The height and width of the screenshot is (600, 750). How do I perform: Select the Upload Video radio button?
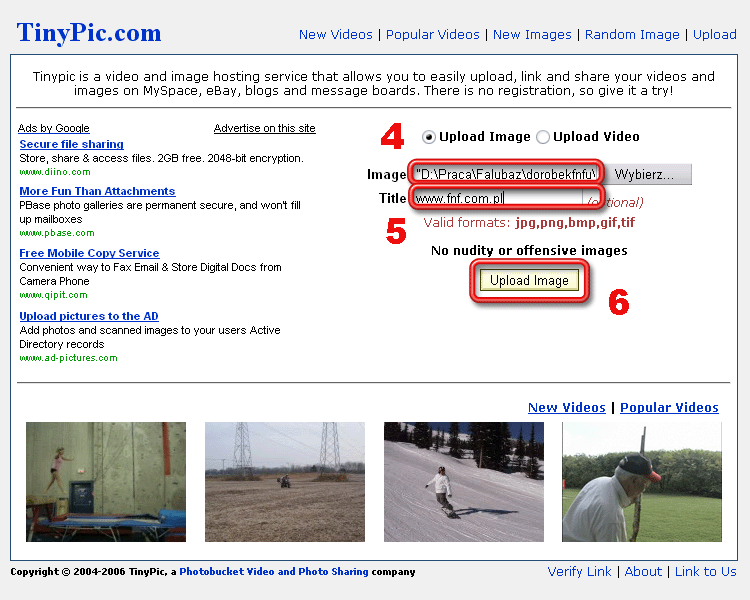click(542, 137)
